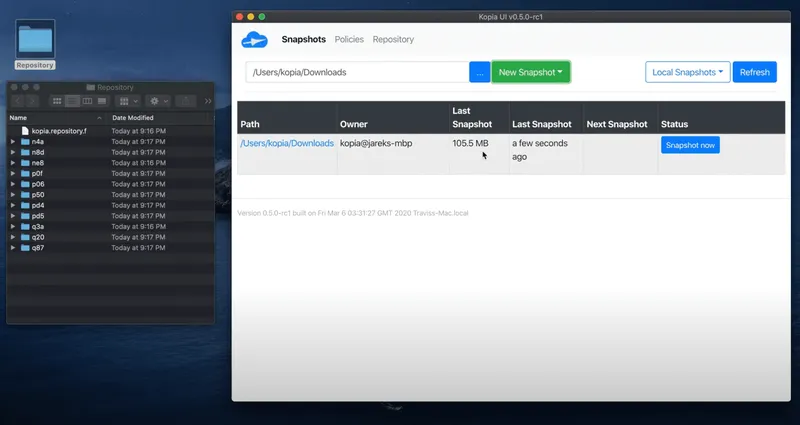Switch Finder to icon view
This screenshot has width=800, height=425.
(57, 101)
